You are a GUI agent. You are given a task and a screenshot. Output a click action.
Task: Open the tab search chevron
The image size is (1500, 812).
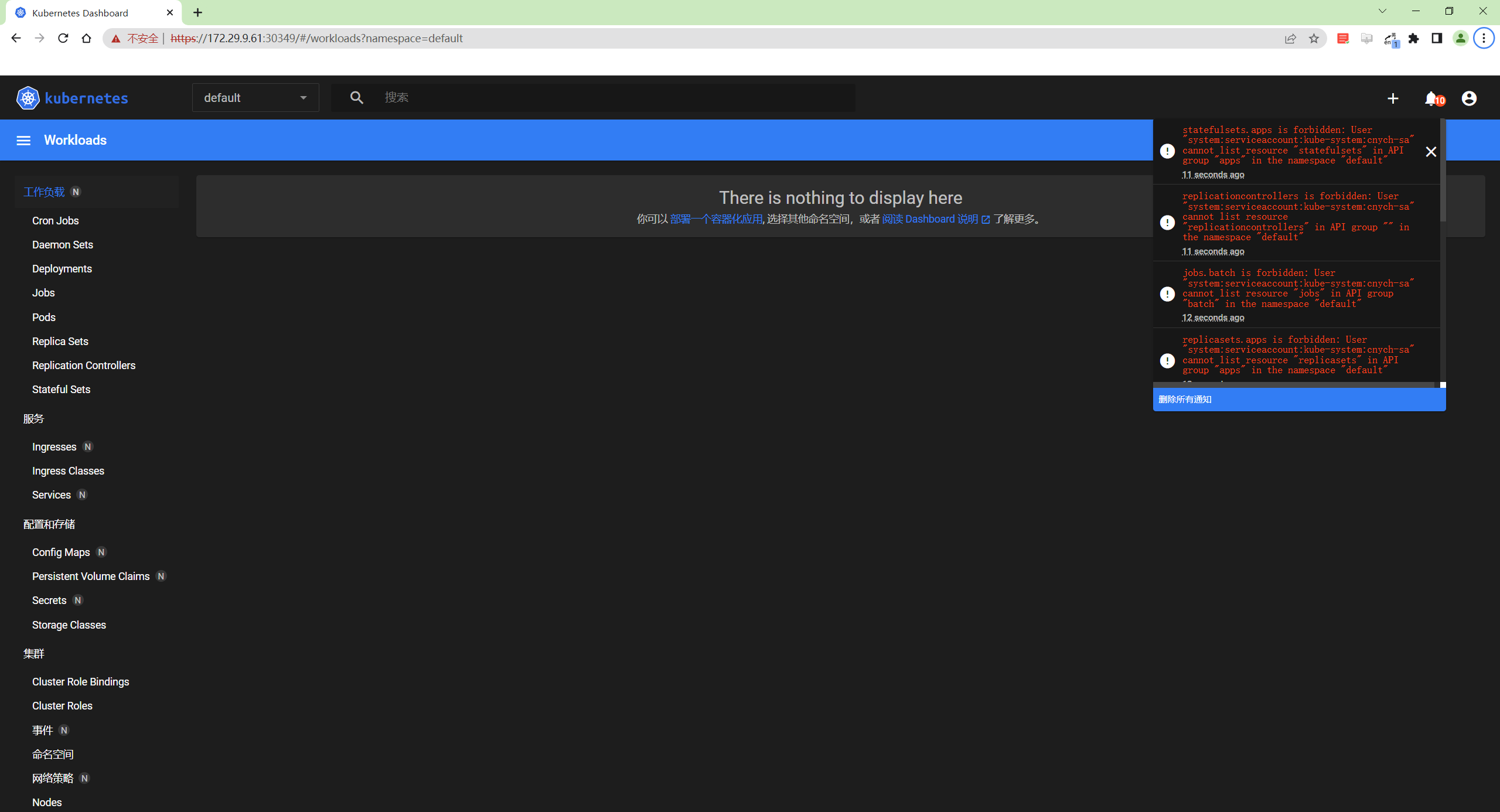click(1382, 11)
